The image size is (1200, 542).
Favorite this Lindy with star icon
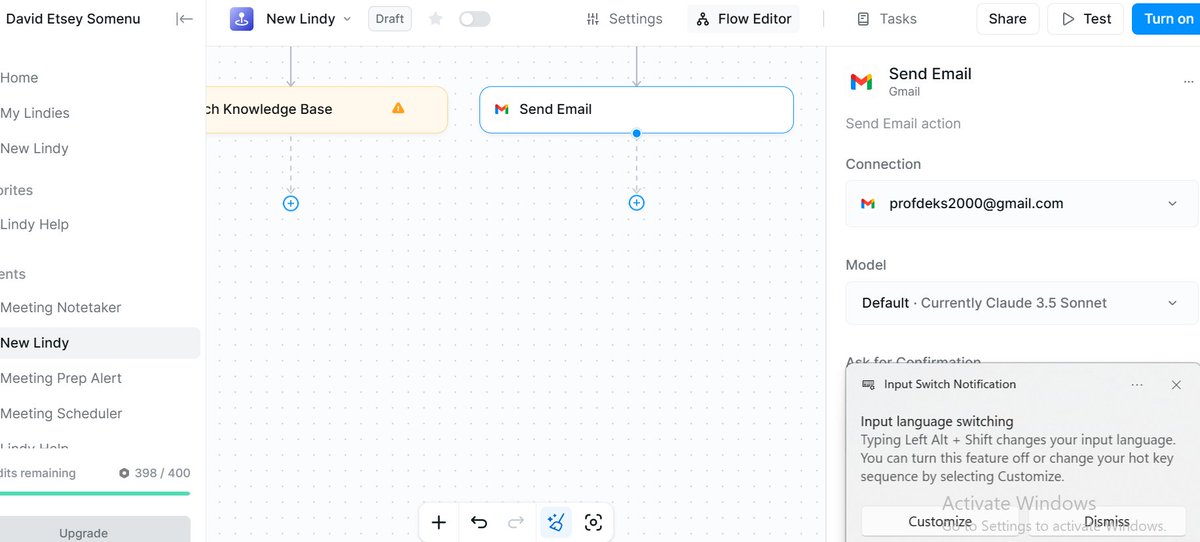(435, 19)
